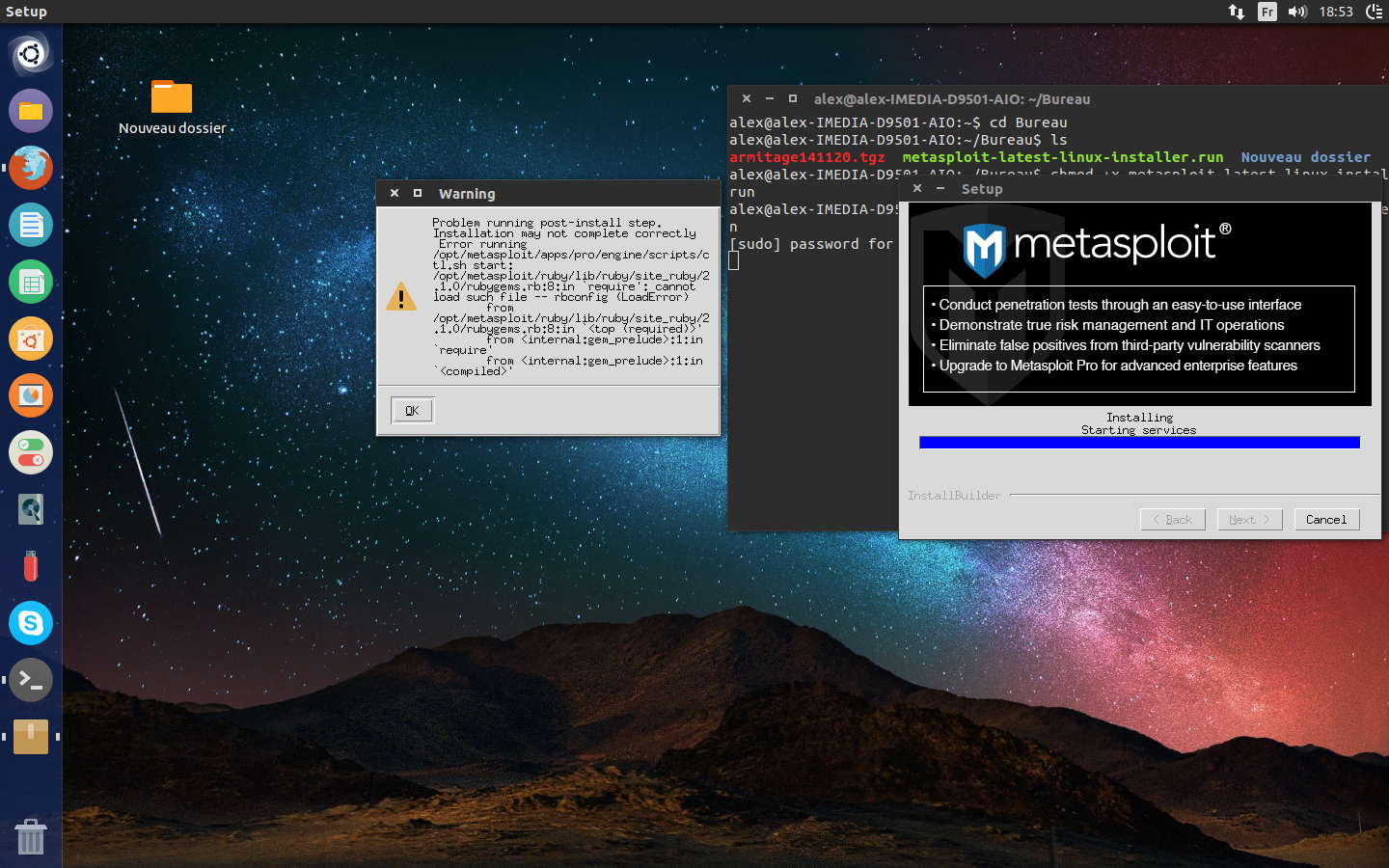Open the Nouveau dossier desktop folder

pyautogui.click(x=172, y=107)
